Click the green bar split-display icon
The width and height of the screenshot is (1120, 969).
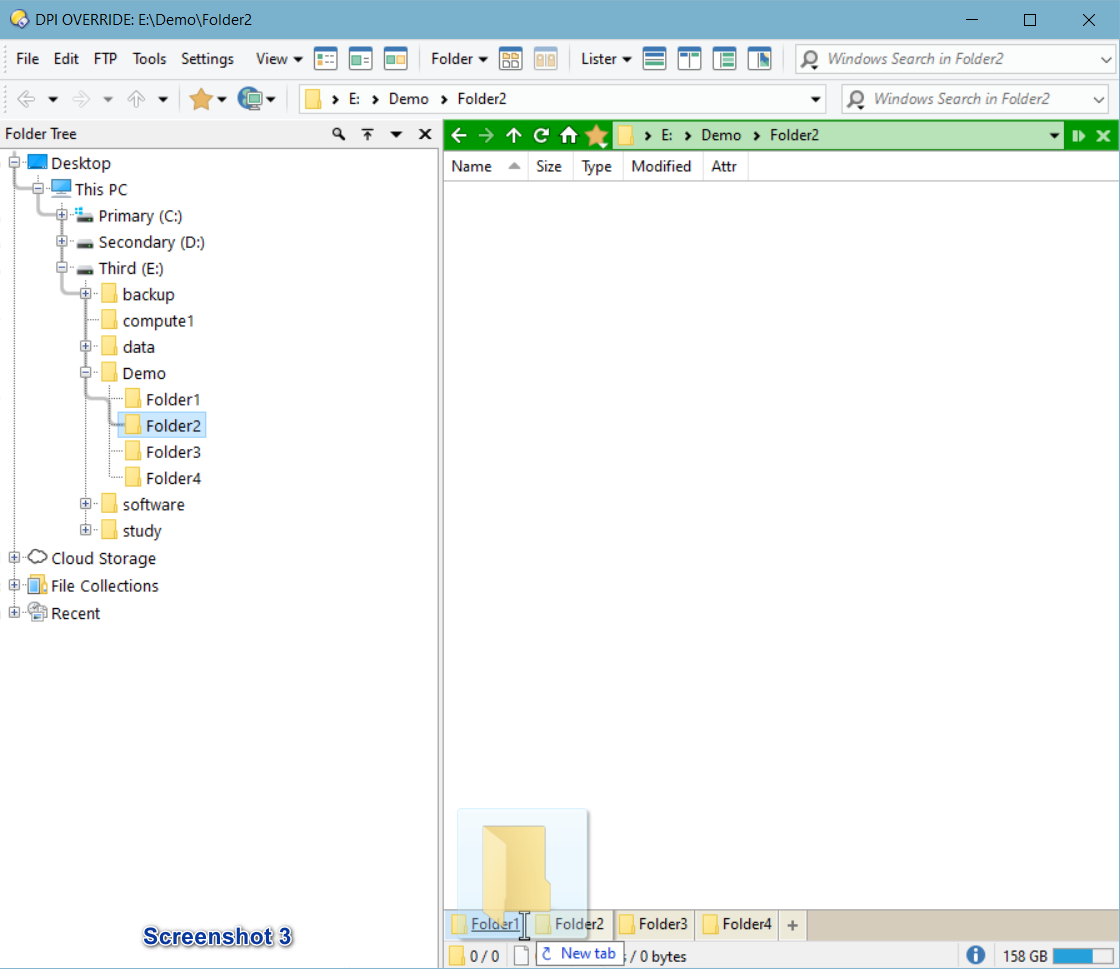(x=1078, y=135)
